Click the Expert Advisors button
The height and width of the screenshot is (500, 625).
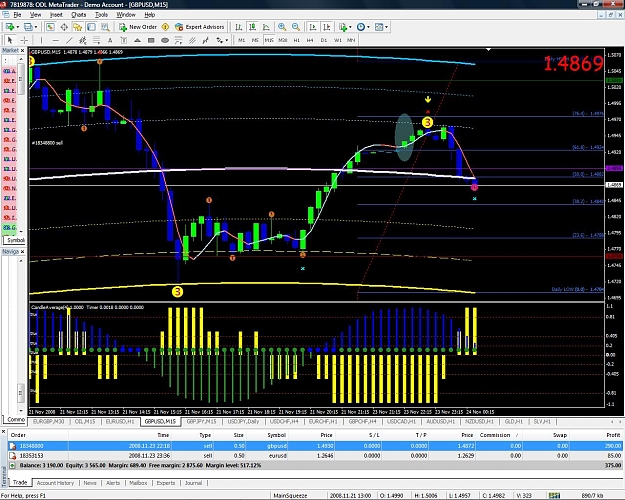pyautogui.click(x=200, y=27)
